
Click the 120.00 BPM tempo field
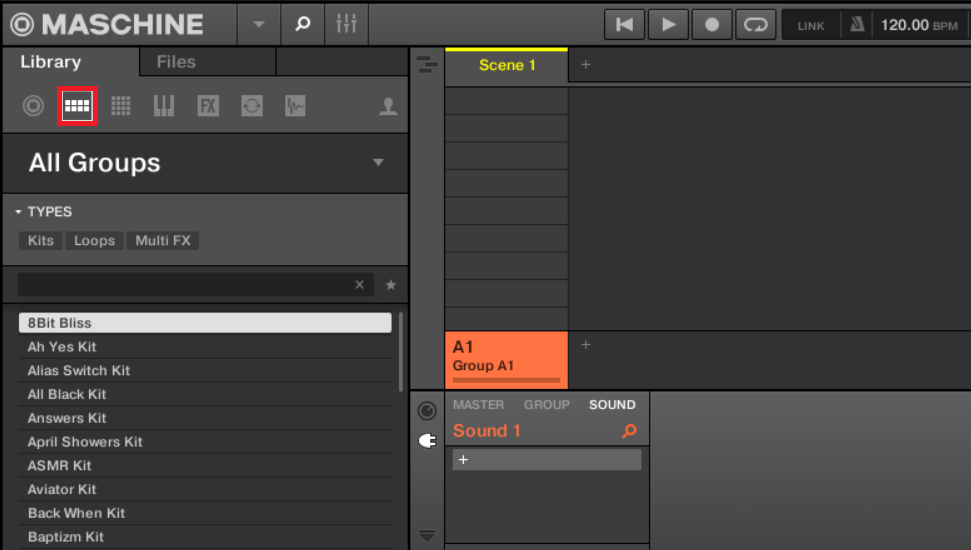click(x=919, y=25)
